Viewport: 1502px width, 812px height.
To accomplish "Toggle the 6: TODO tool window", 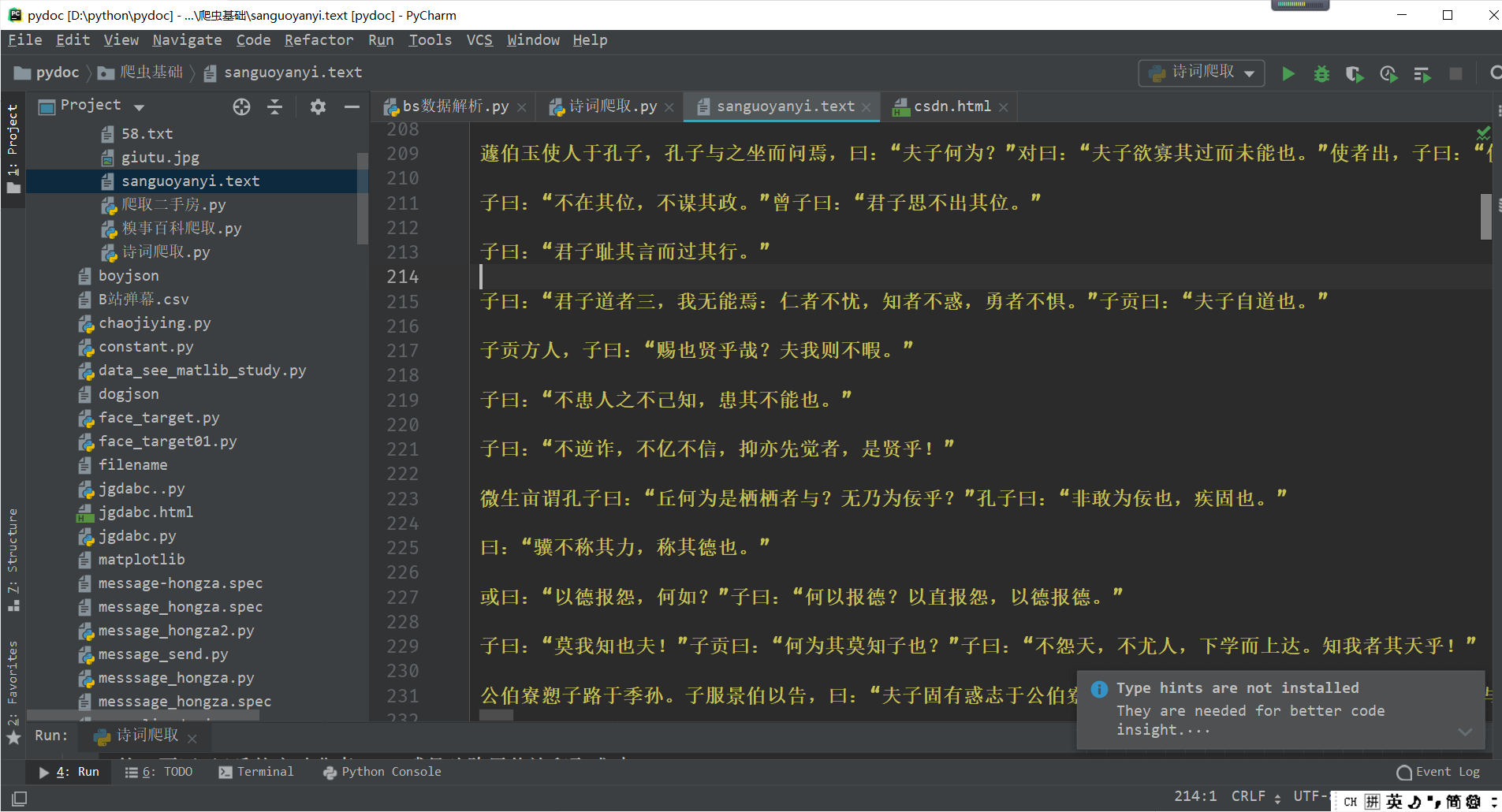I will pyautogui.click(x=158, y=772).
